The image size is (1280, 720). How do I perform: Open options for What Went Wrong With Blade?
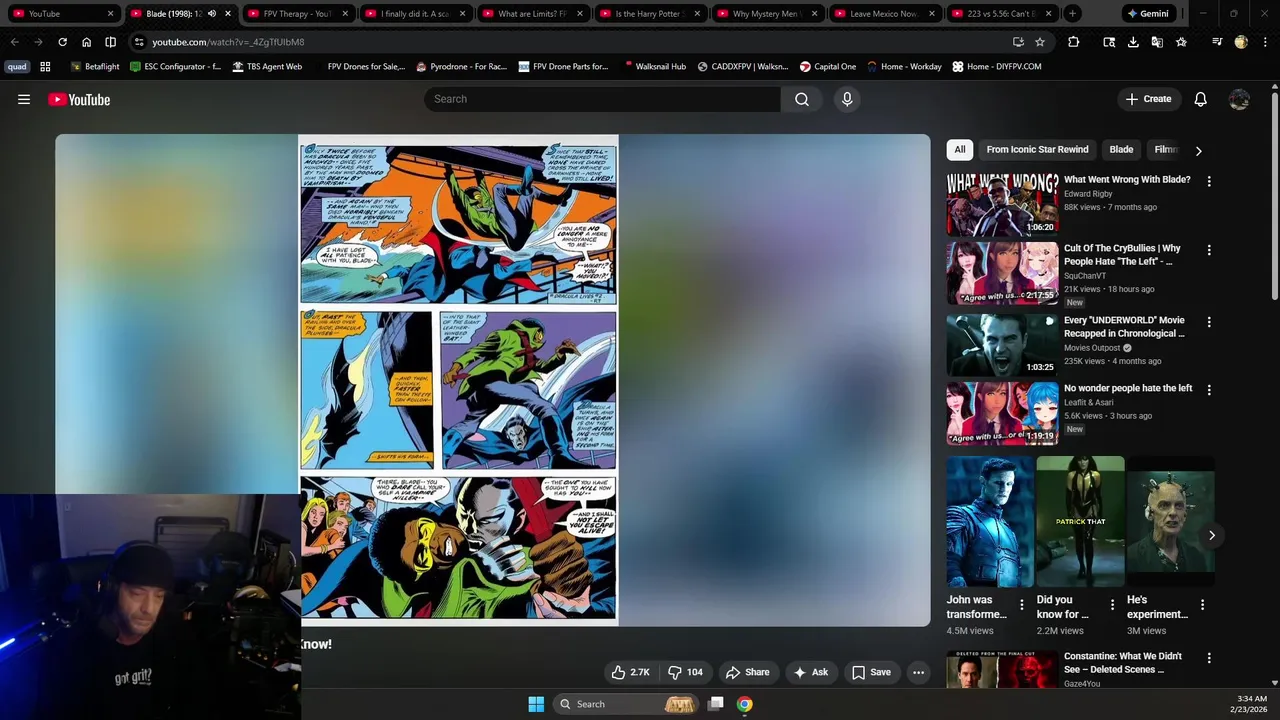pos(1209,182)
